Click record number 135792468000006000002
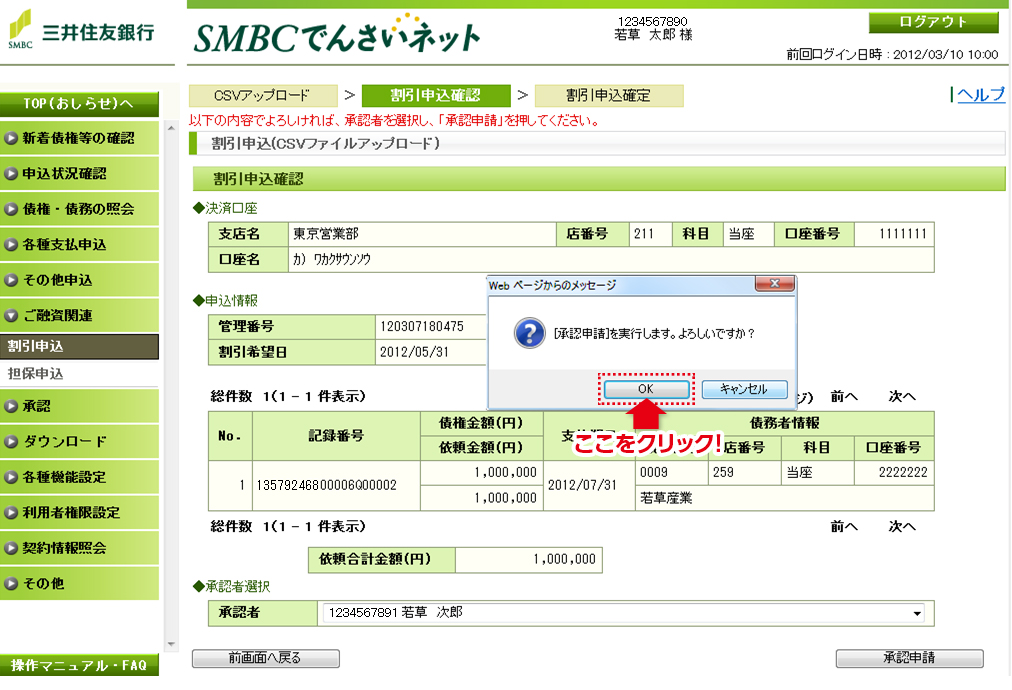The height and width of the screenshot is (690, 1012). click(327, 485)
